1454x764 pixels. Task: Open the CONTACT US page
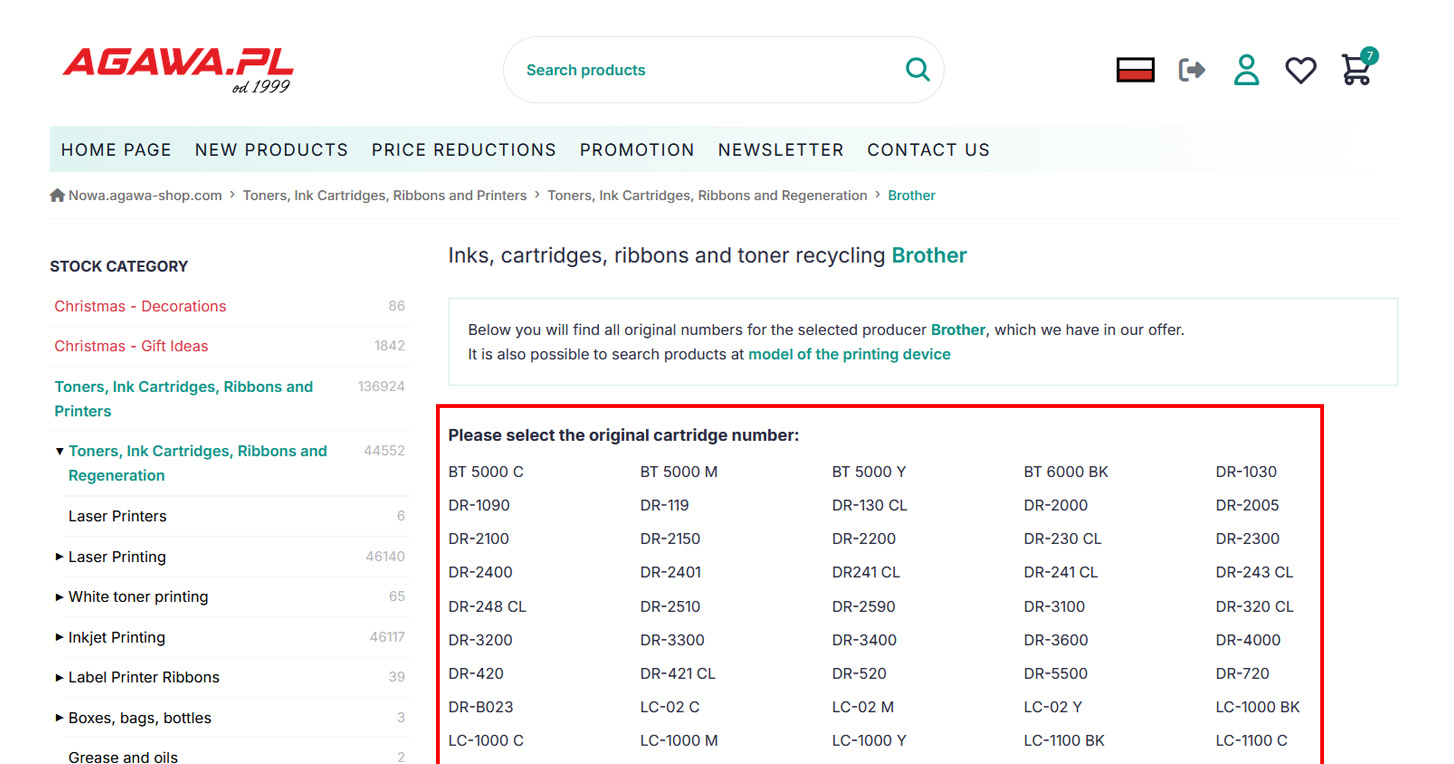[928, 150]
